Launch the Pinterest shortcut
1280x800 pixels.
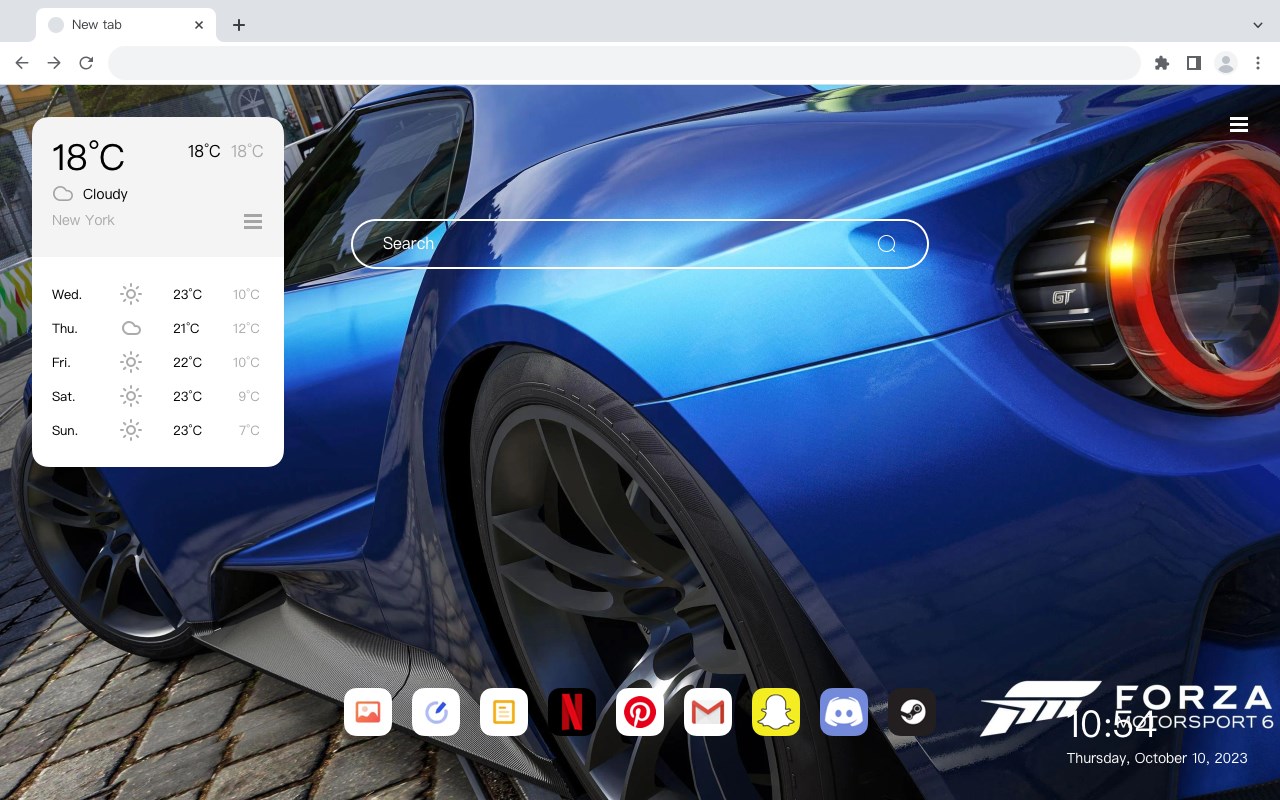pos(640,712)
